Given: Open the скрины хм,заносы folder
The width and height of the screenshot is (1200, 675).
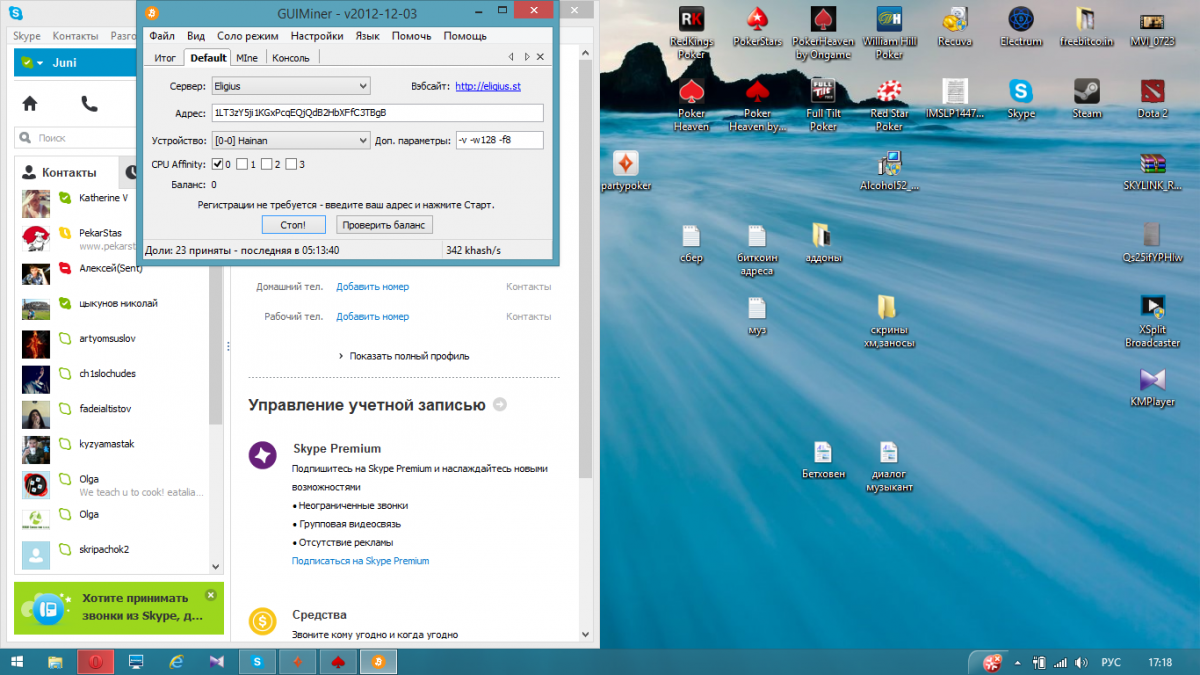Looking at the screenshot, I should 889,320.
